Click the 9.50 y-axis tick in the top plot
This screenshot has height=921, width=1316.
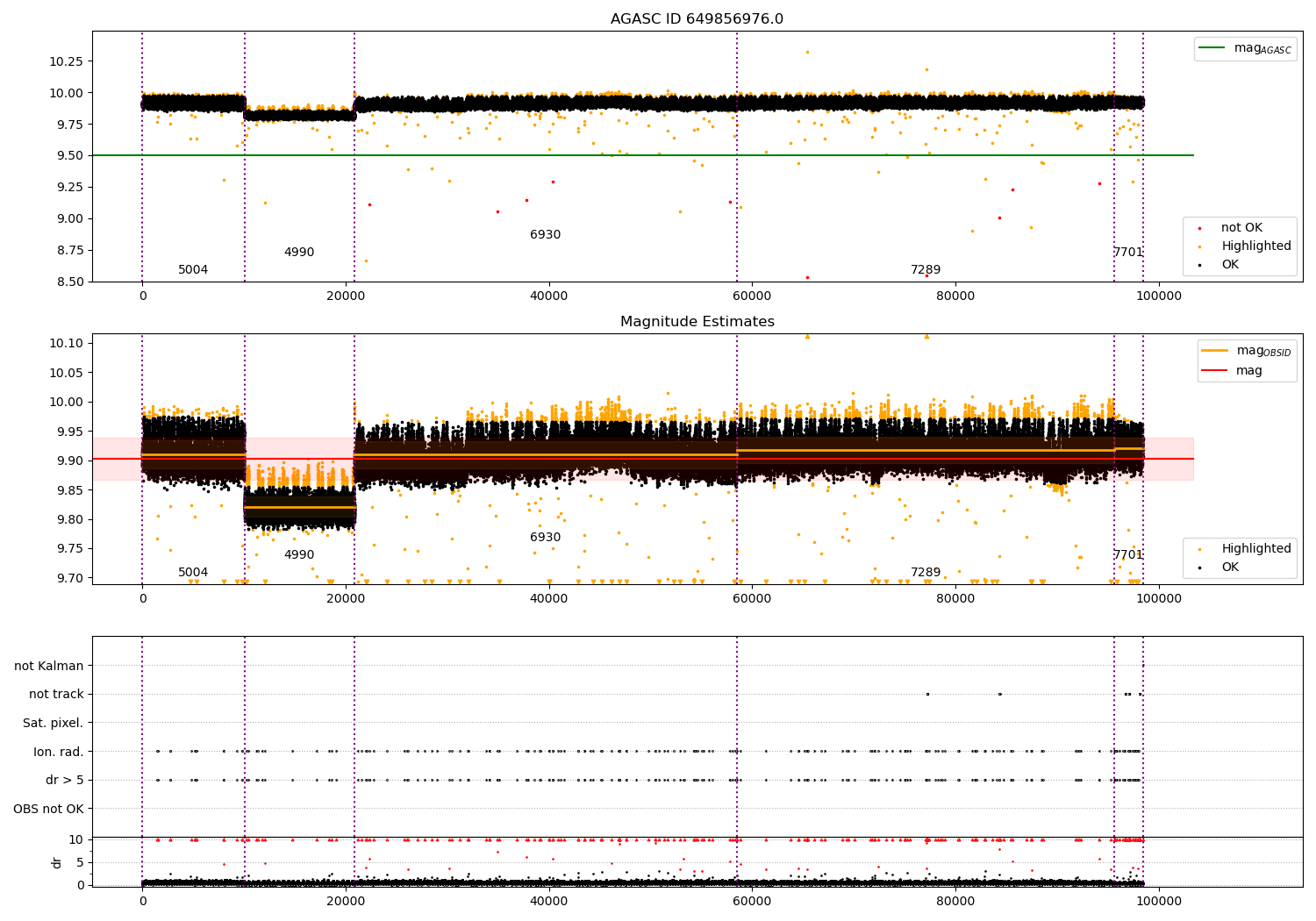click(69, 156)
